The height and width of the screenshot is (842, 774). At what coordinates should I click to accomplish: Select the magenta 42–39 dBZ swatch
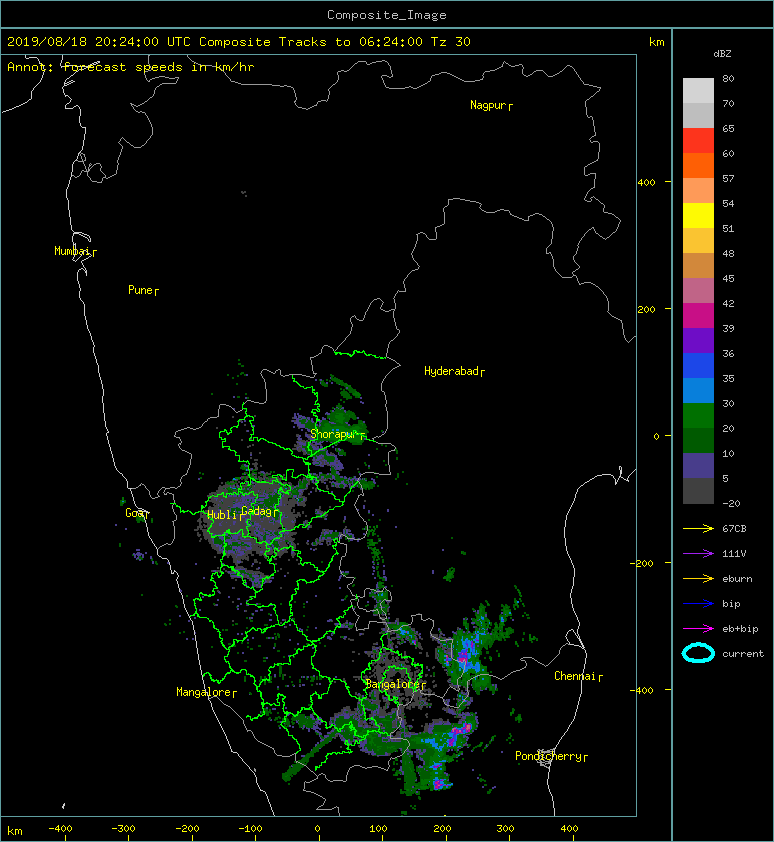coord(698,316)
